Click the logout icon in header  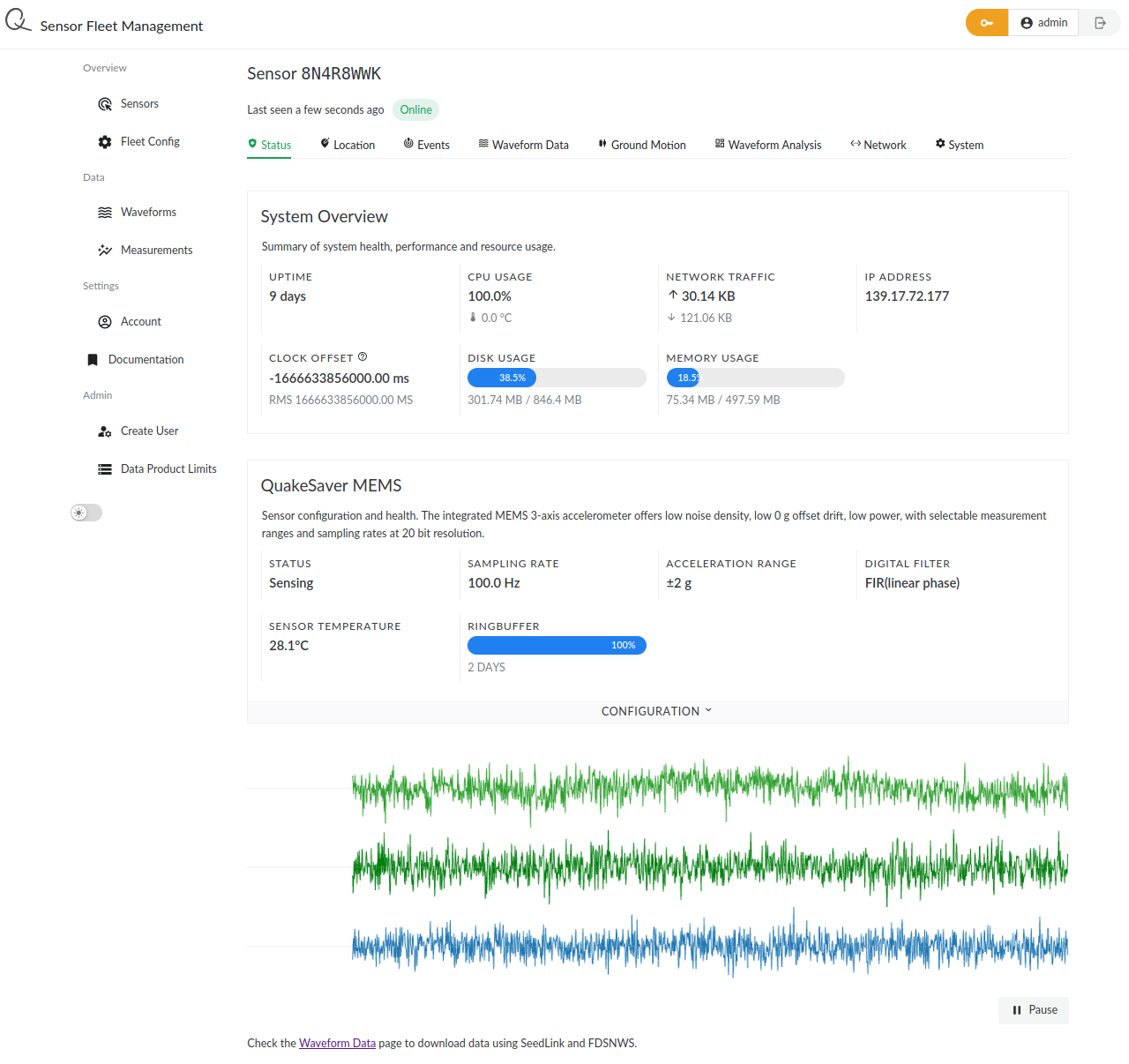tap(1100, 23)
